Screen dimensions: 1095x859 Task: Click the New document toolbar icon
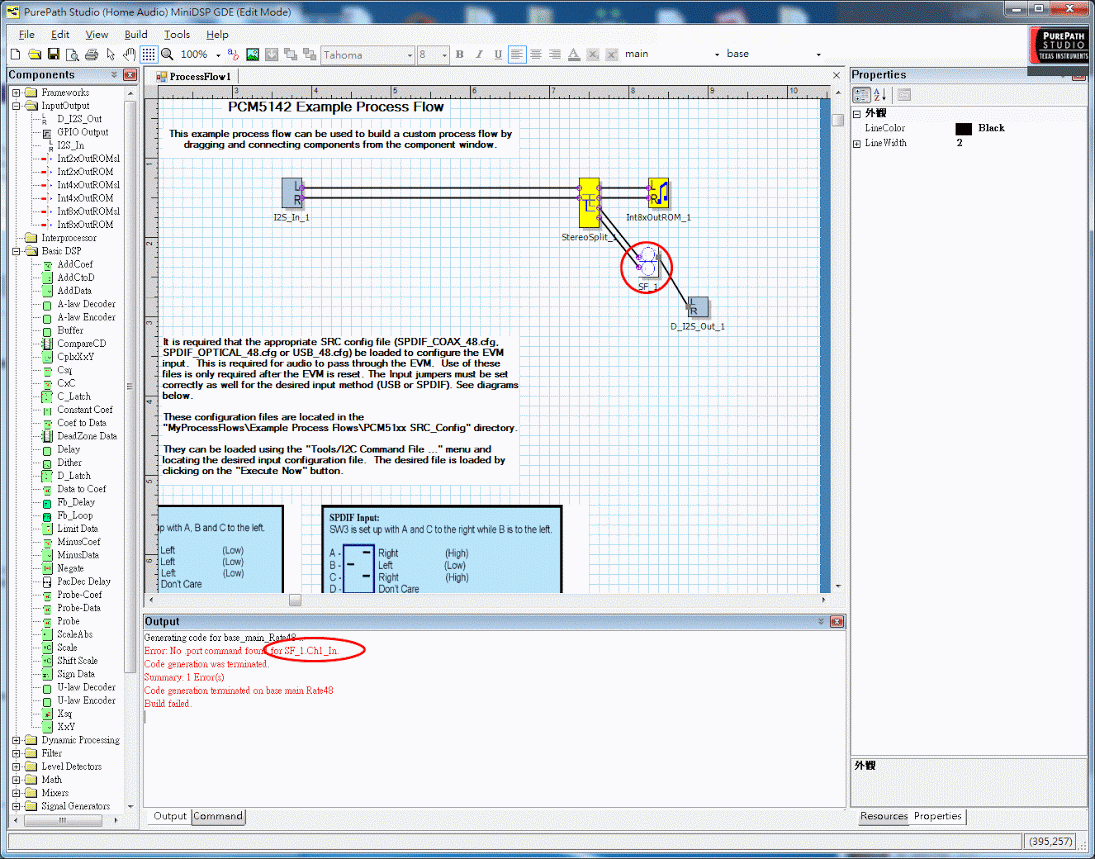tap(15, 54)
